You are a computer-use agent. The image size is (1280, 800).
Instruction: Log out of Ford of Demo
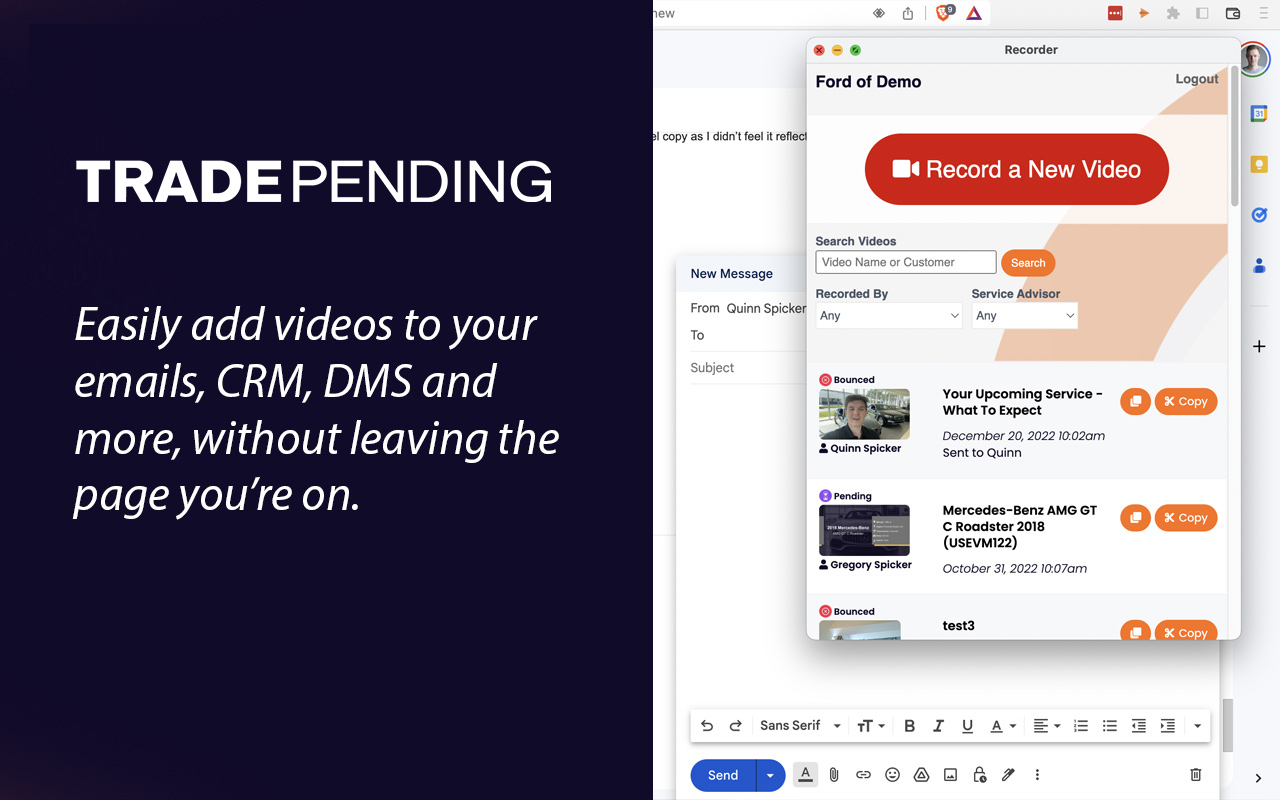(1196, 79)
